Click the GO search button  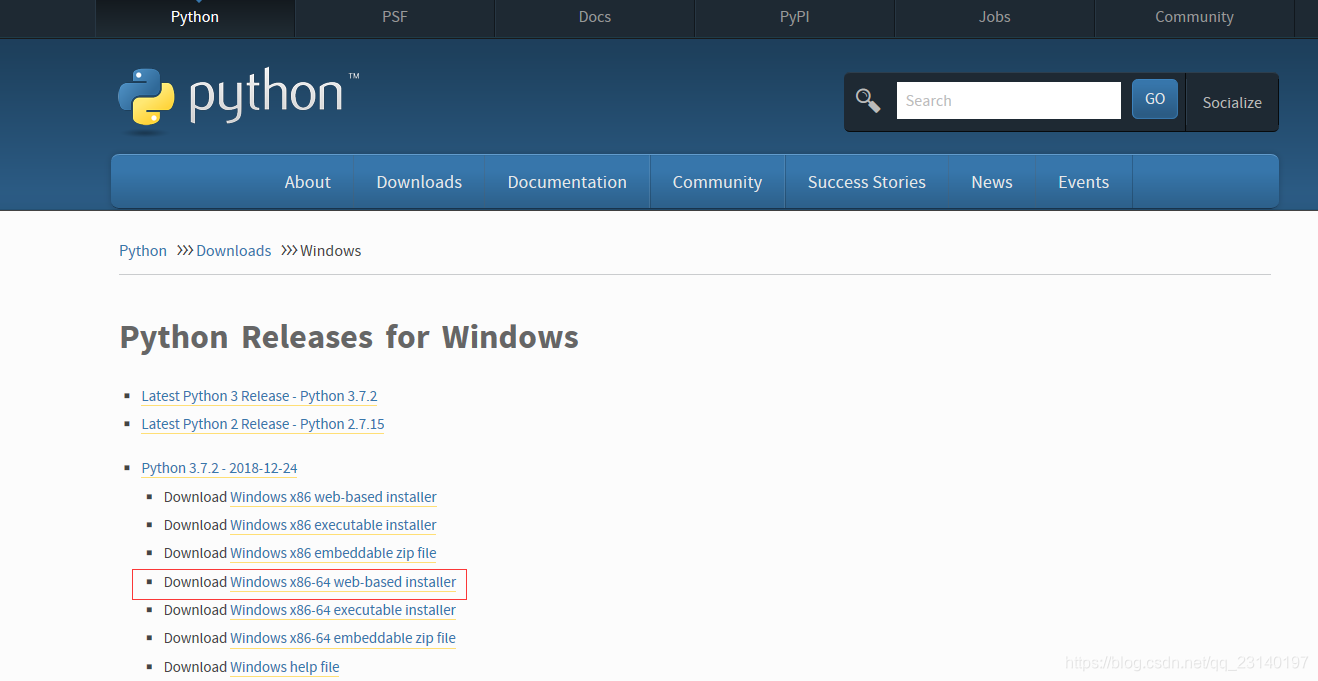(x=1155, y=99)
